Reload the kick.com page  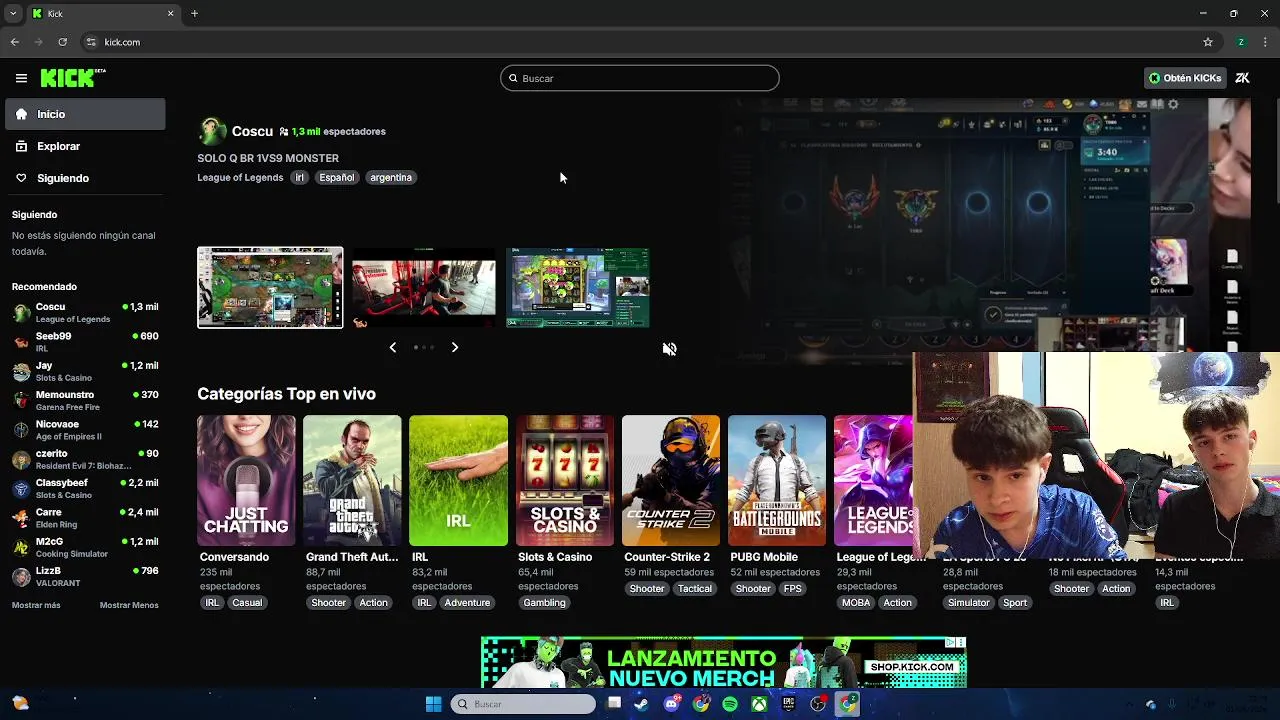pyautogui.click(x=62, y=42)
